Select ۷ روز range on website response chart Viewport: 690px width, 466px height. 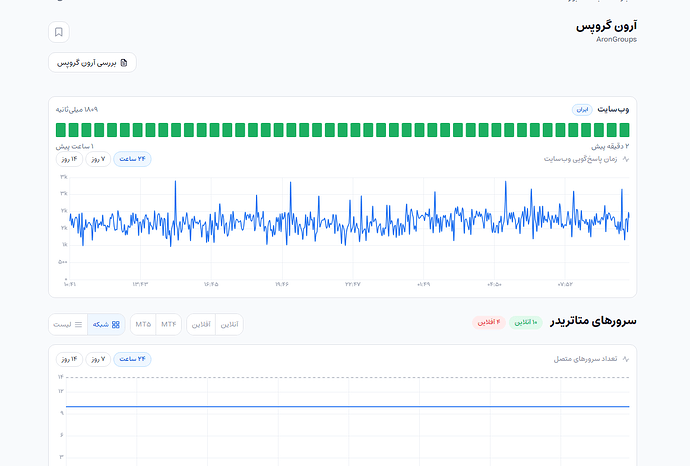98,159
